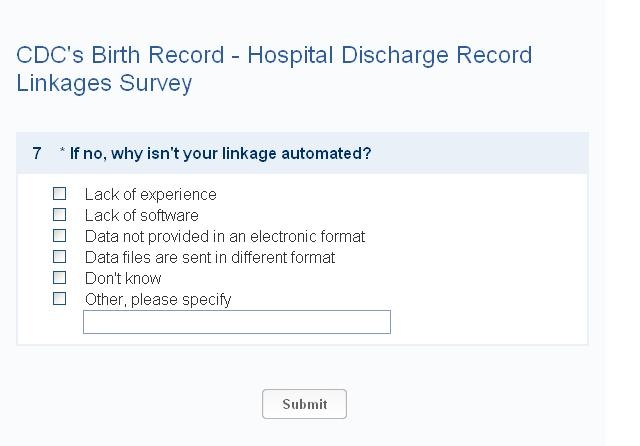Click the "Linkages Survey" heading line
The image size is (640, 446).
pos(104,83)
